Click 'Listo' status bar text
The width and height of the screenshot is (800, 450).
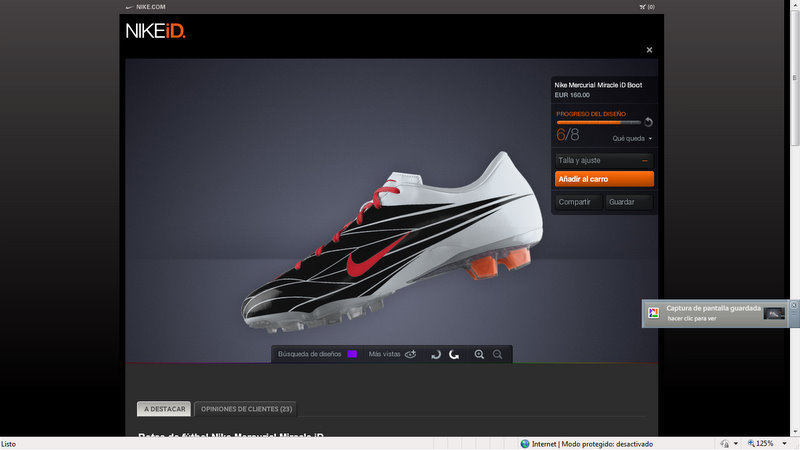coord(9,444)
